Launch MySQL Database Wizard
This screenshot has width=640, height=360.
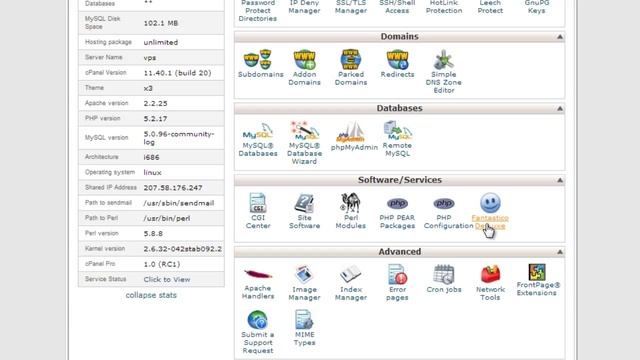coord(304,131)
